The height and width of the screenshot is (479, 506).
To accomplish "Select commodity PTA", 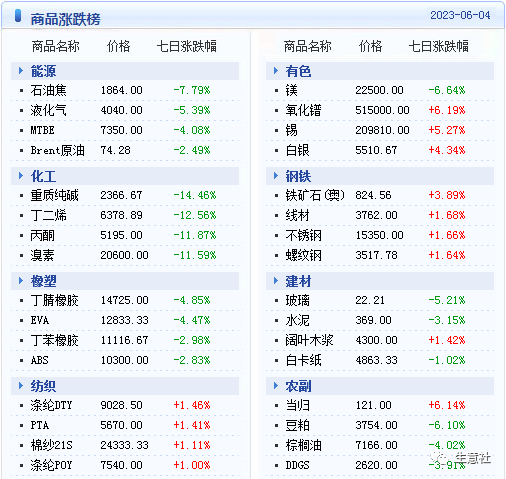I will pos(40,425).
